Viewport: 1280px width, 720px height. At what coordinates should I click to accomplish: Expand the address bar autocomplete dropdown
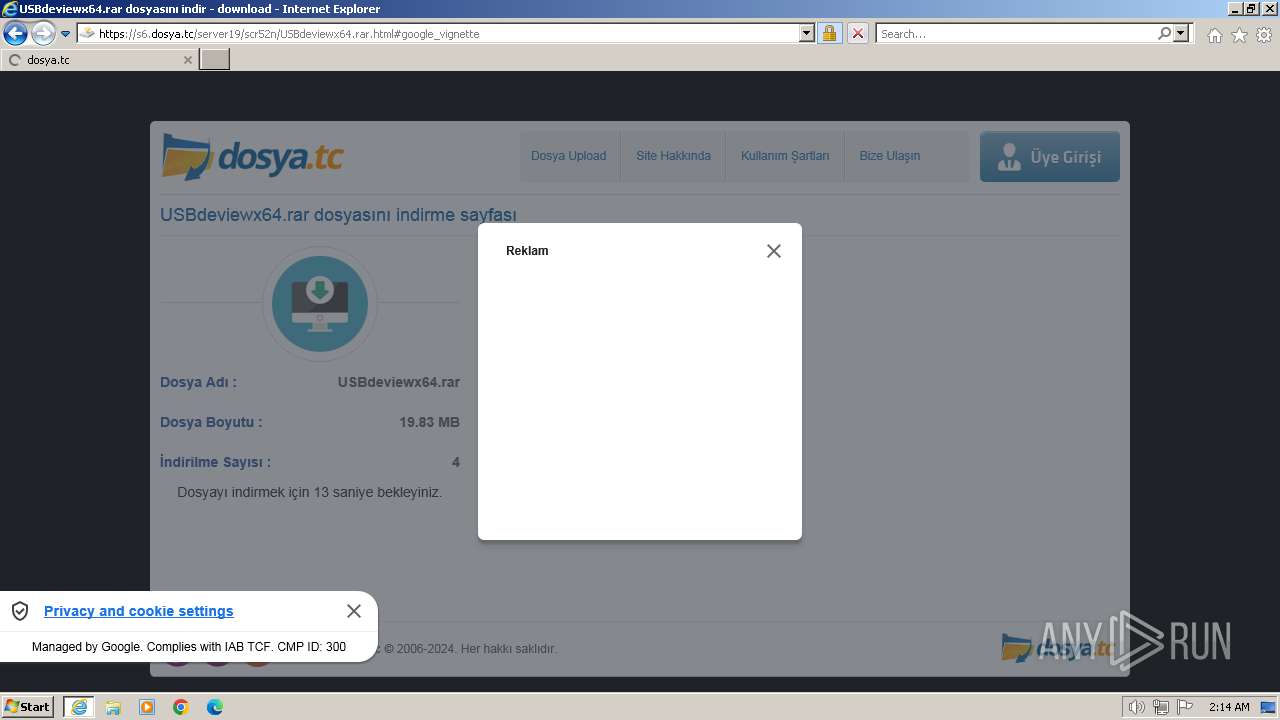(807, 34)
